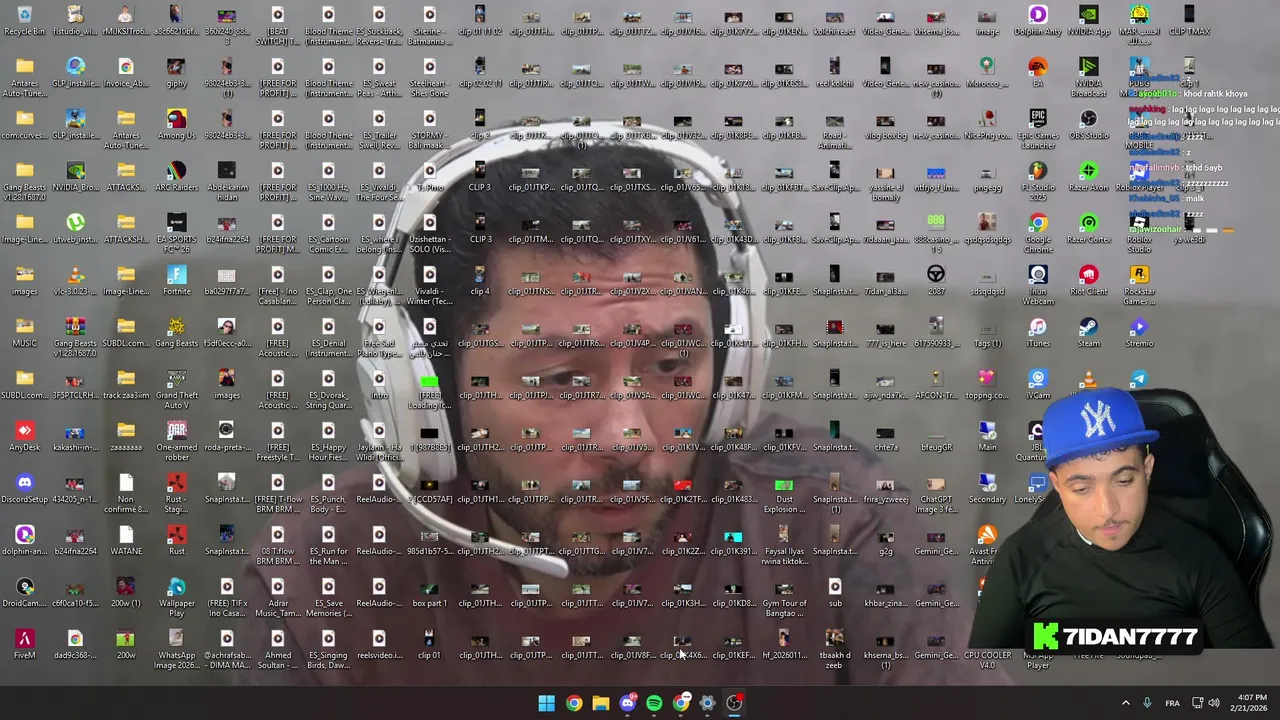Expand the hidden system tray icons chevron

pyautogui.click(x=1126, y=703)
